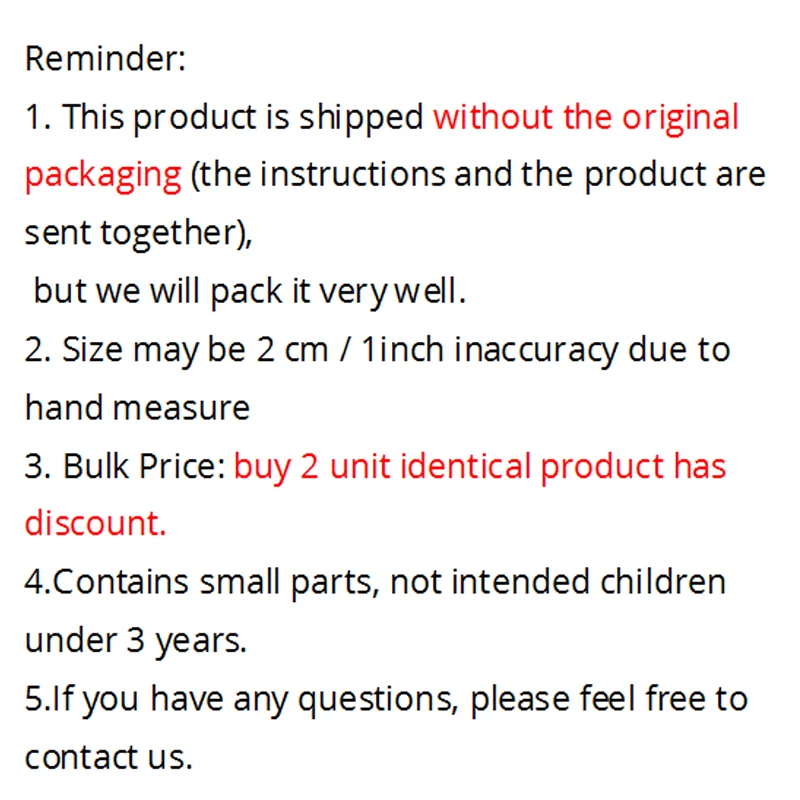Click 'If you have any questions' line
The image size is (800, 800).
[x=252, y=698]
